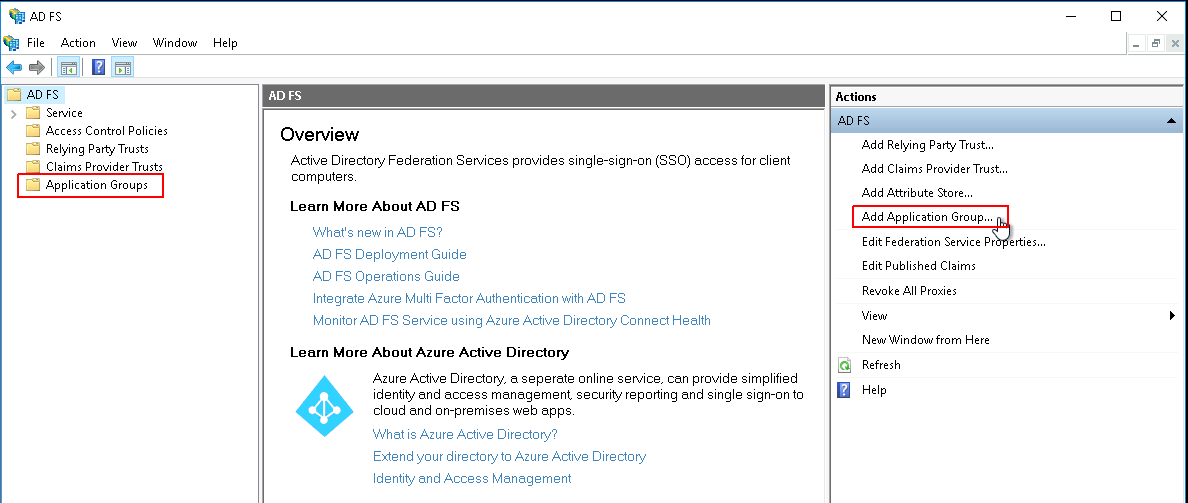Open the View submenu arrow in Actions
1188x503 pixels.
[1172, 316]
